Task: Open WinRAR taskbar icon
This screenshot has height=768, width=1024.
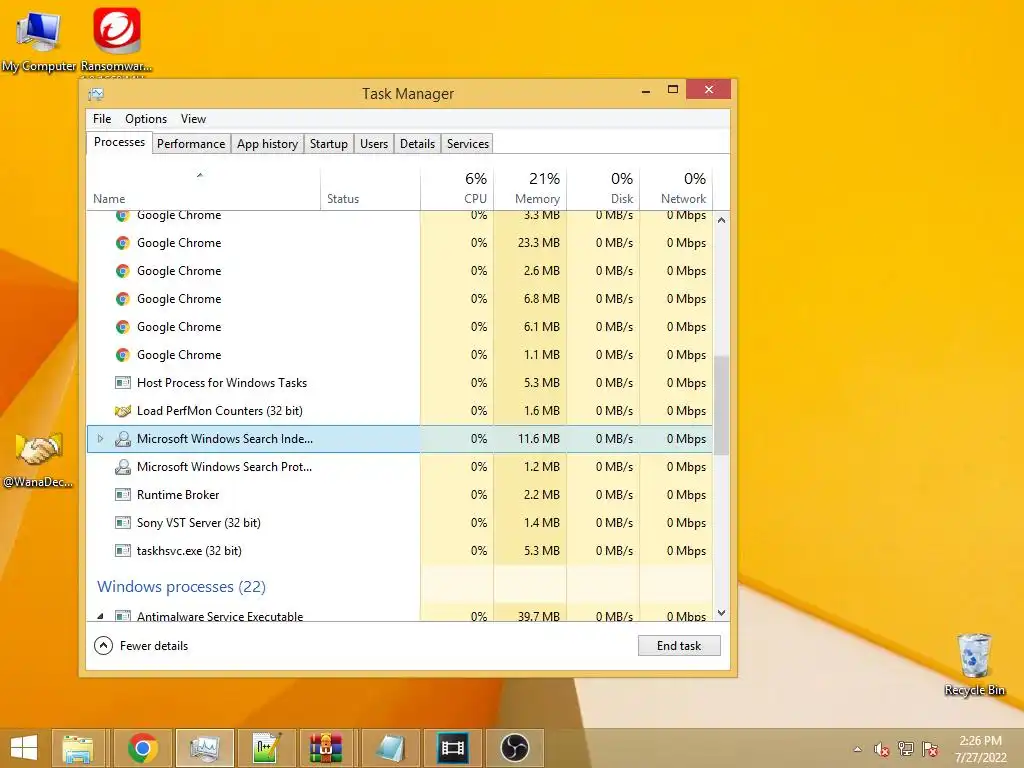Action: 327,748
